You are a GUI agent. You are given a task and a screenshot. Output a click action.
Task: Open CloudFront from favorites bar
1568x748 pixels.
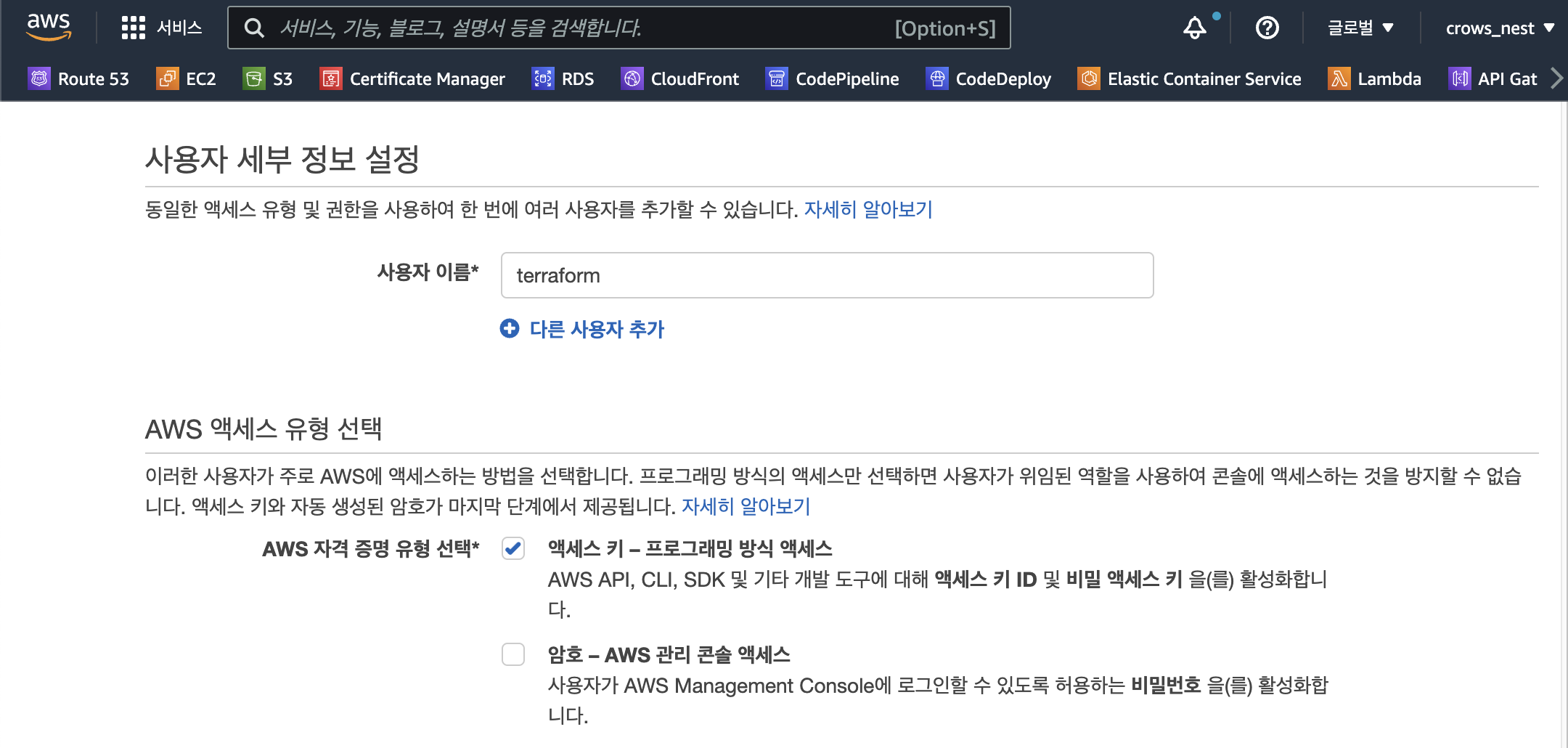pos(680,78)
